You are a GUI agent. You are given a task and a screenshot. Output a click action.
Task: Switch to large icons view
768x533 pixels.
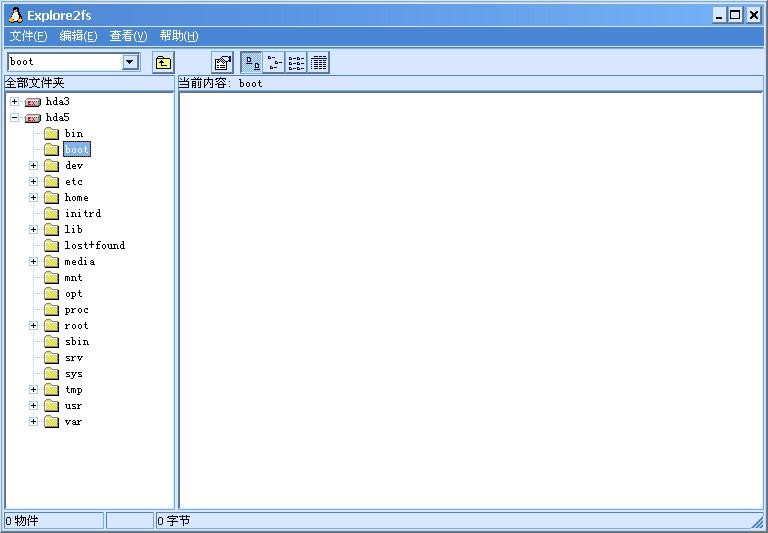252,63
